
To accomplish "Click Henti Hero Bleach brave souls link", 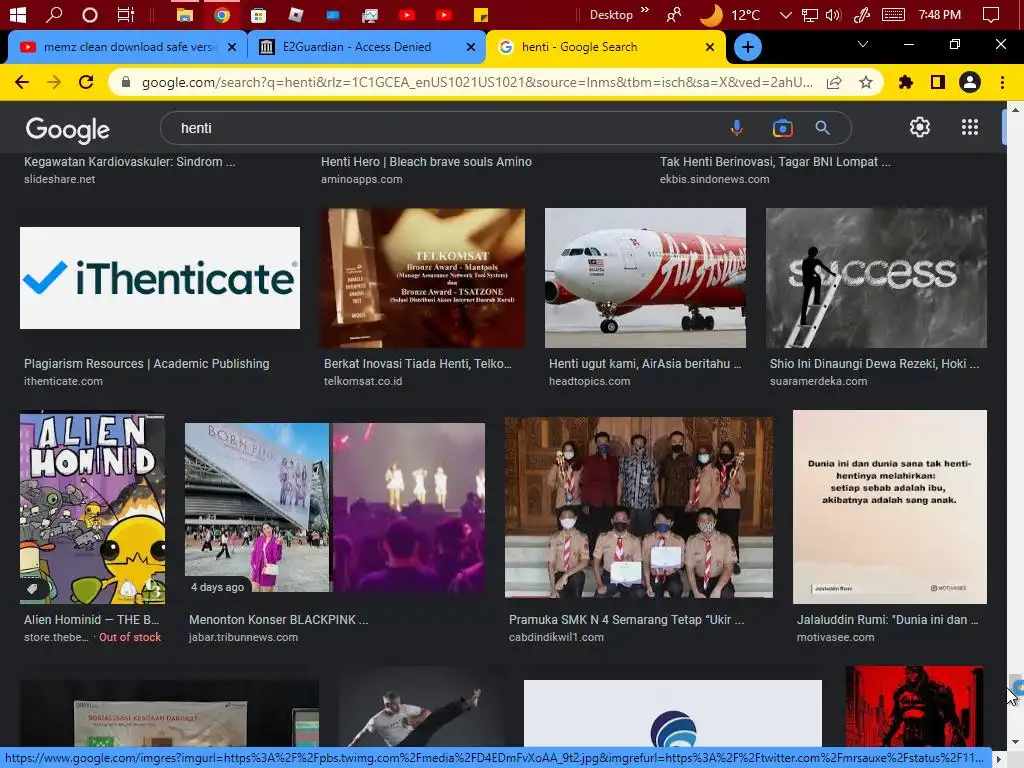I will 426,162.
